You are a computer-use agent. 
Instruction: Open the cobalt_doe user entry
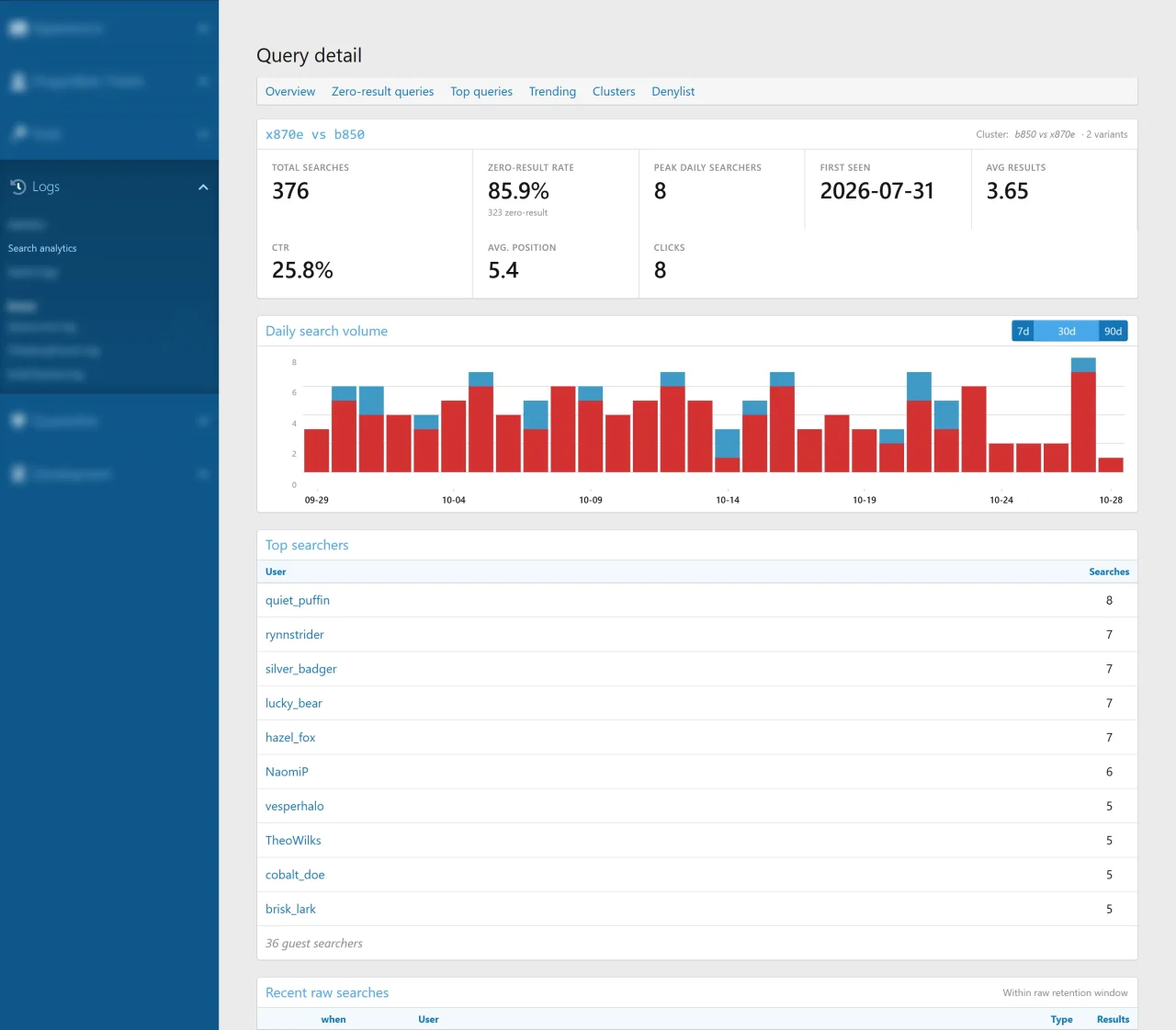coord(295,875)
